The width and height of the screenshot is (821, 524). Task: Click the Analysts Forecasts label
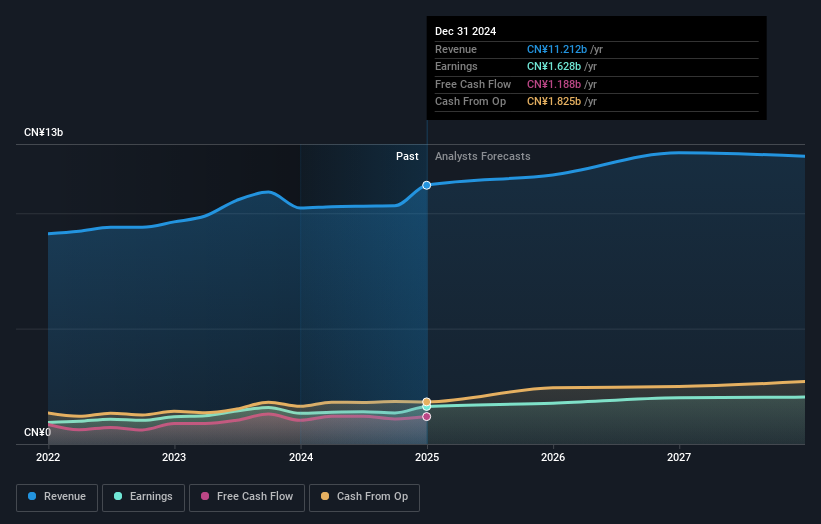pyautogui.click(x=483, y=156)
